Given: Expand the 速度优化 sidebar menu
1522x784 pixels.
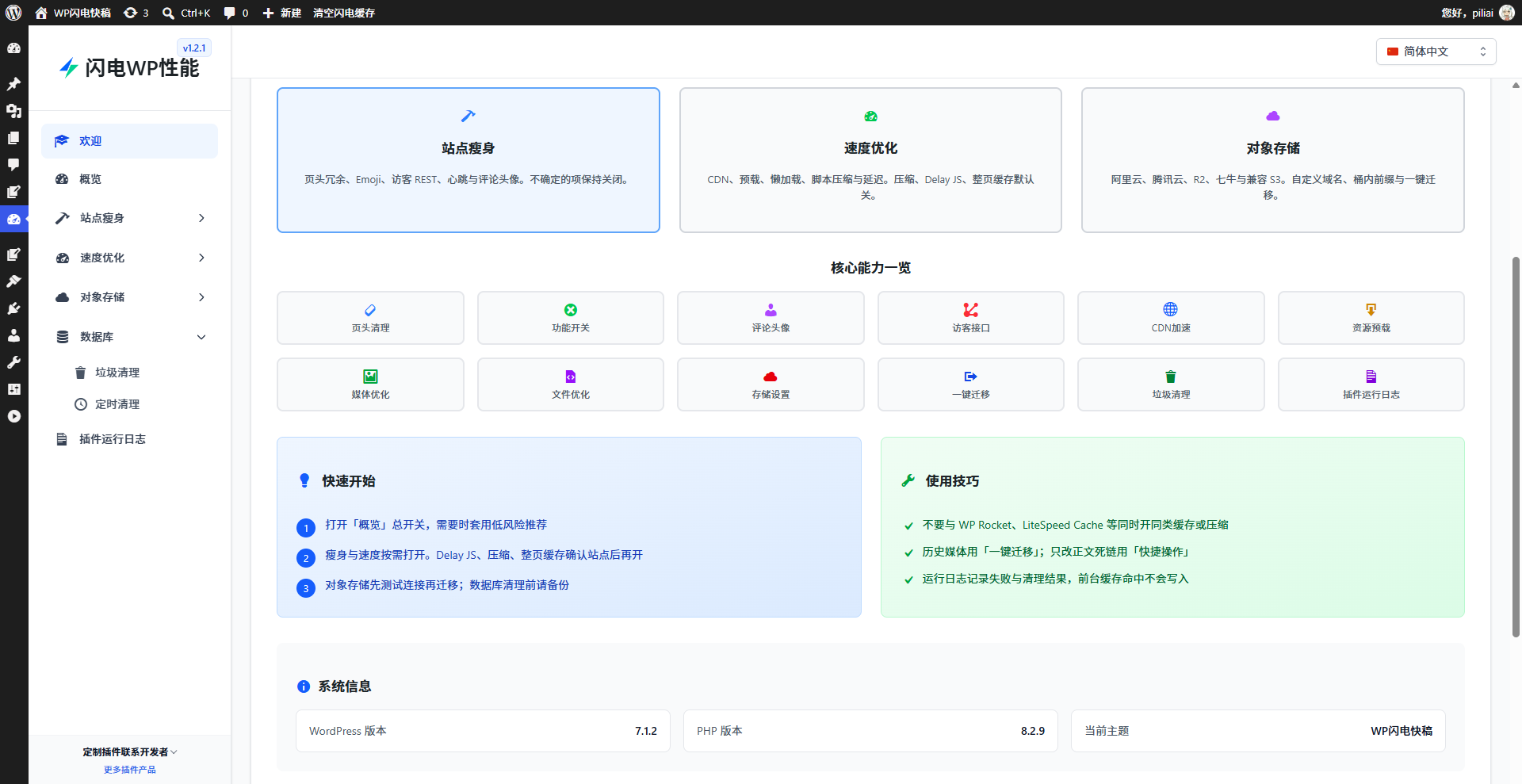Looking at the screenshot, I should pos(130,258).
